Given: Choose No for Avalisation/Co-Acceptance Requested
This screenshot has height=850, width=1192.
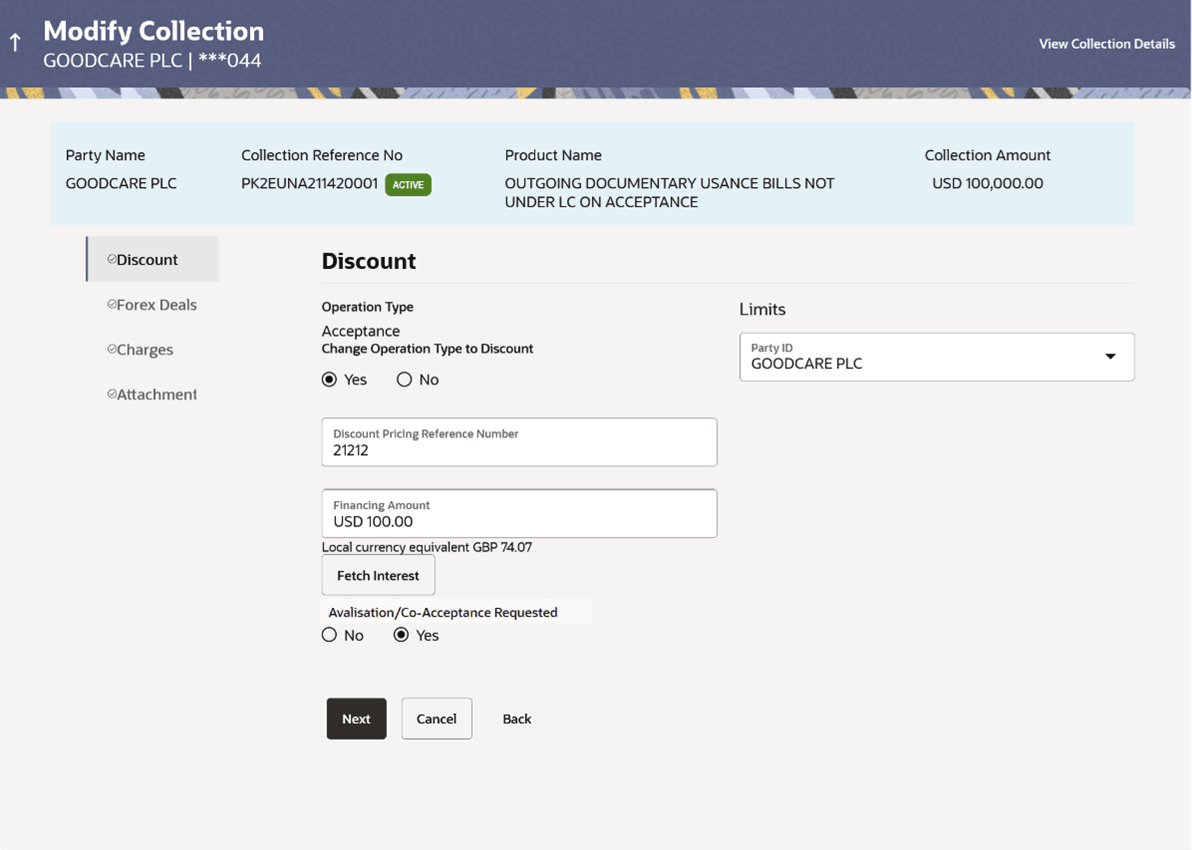Looking at the screenshot, I should [x=330, y=636].
